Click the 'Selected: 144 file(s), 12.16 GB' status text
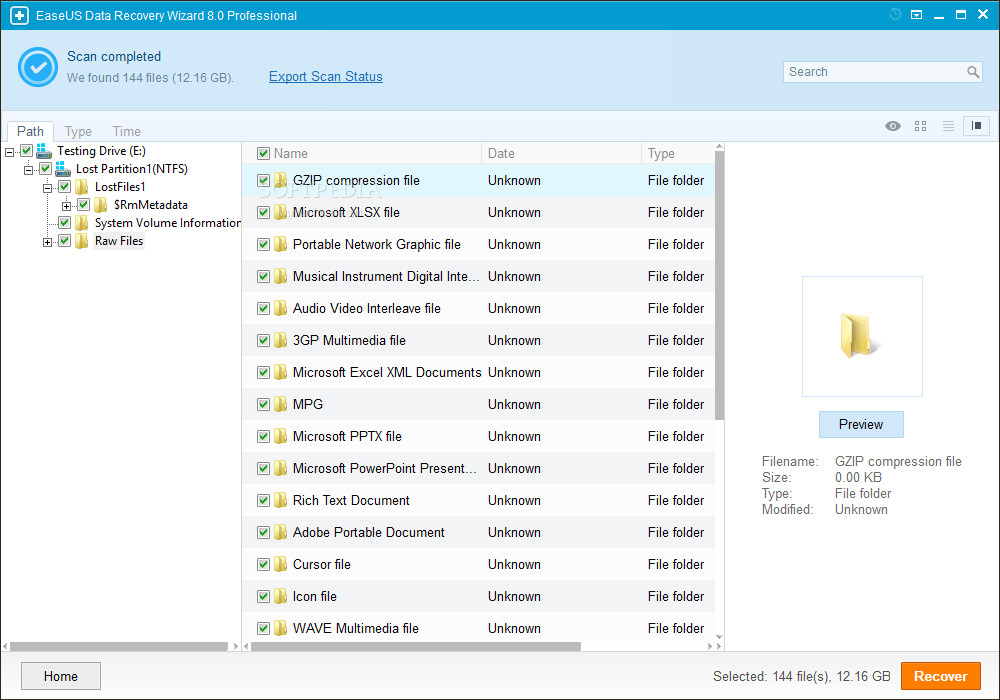 pyautogui.click(x=802, y=676)
